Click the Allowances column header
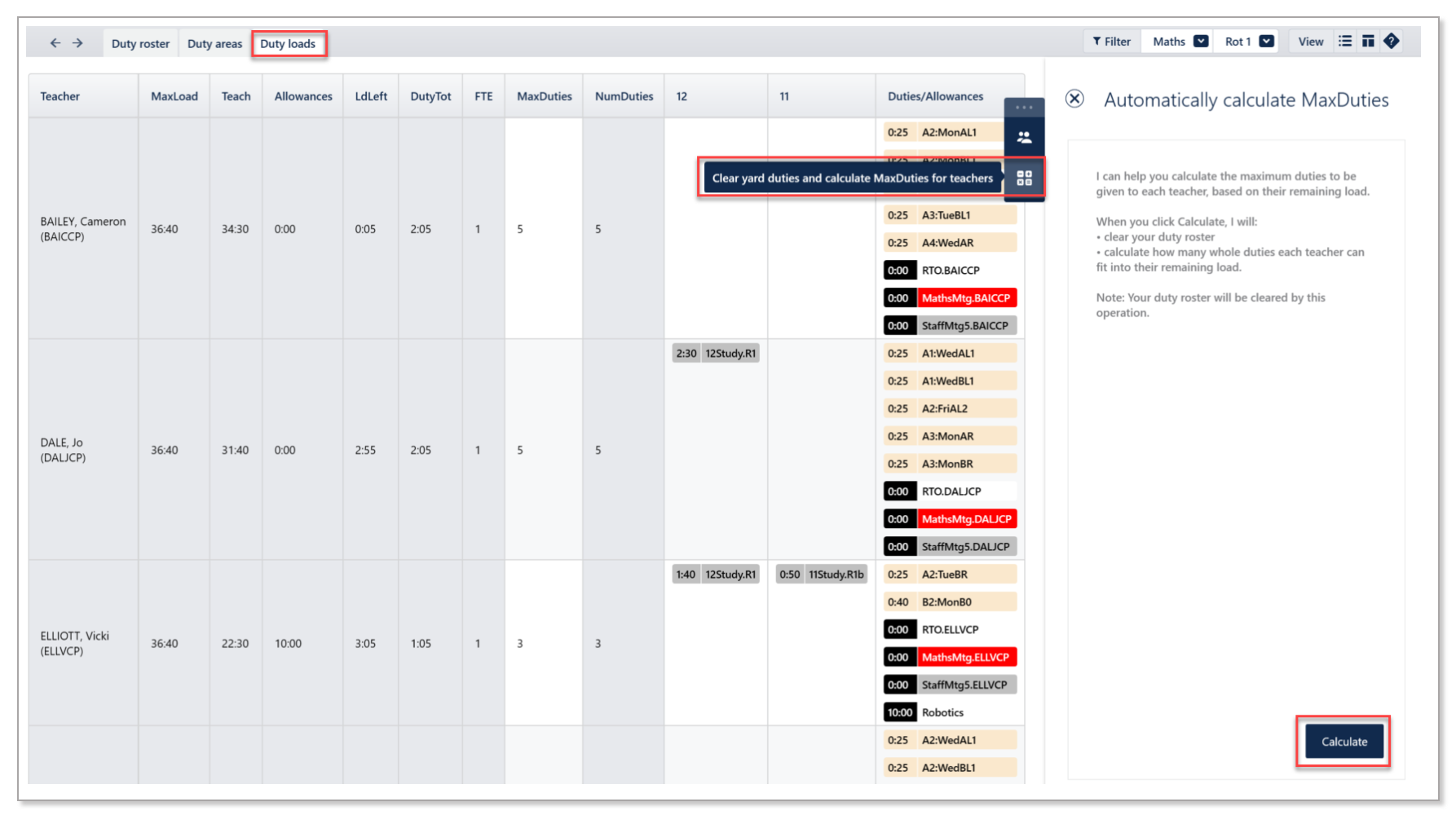1456x815 pixels. pyautogui.click(x=303, y=96)
